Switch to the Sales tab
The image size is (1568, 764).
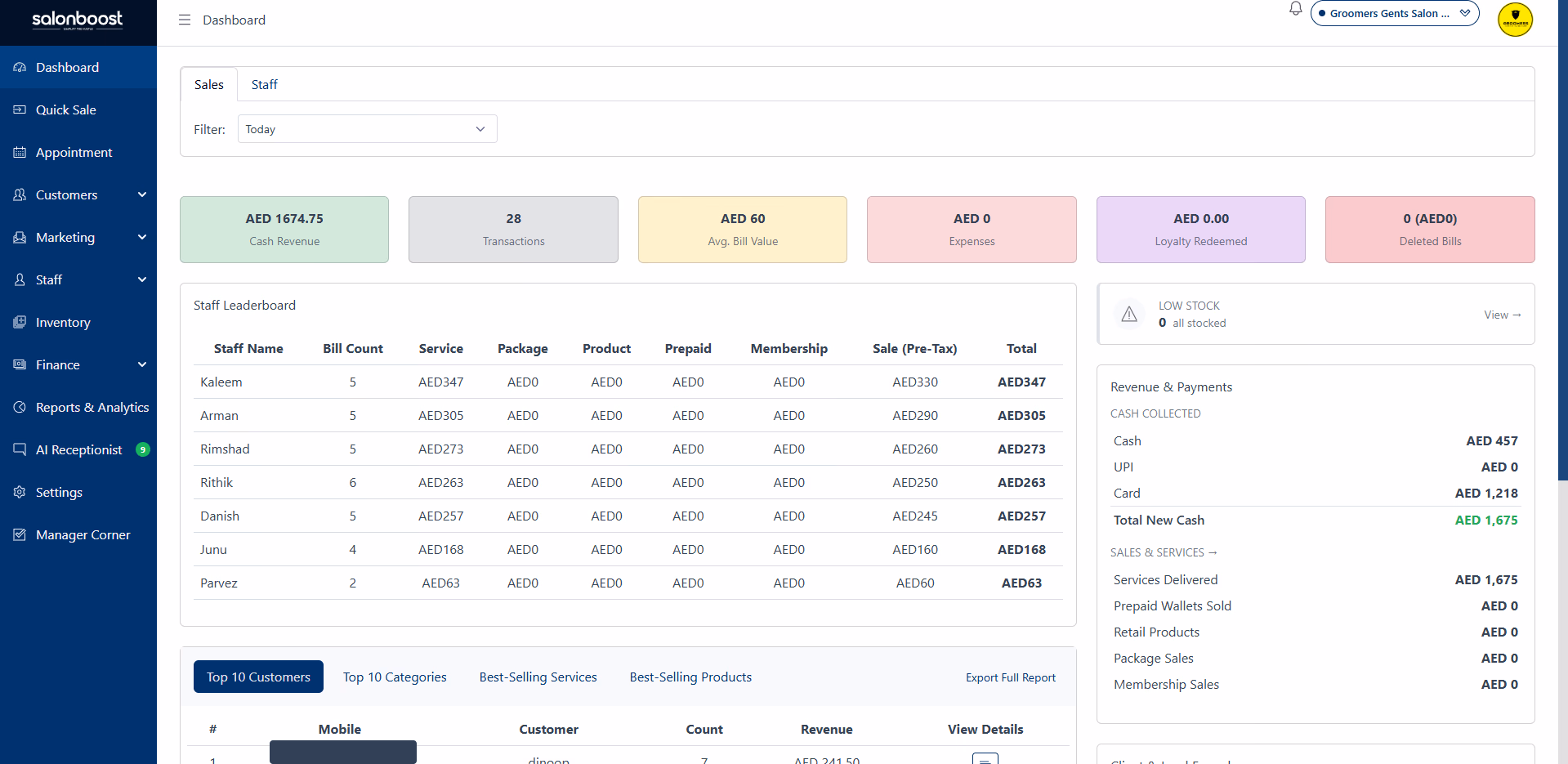point(209,84)
